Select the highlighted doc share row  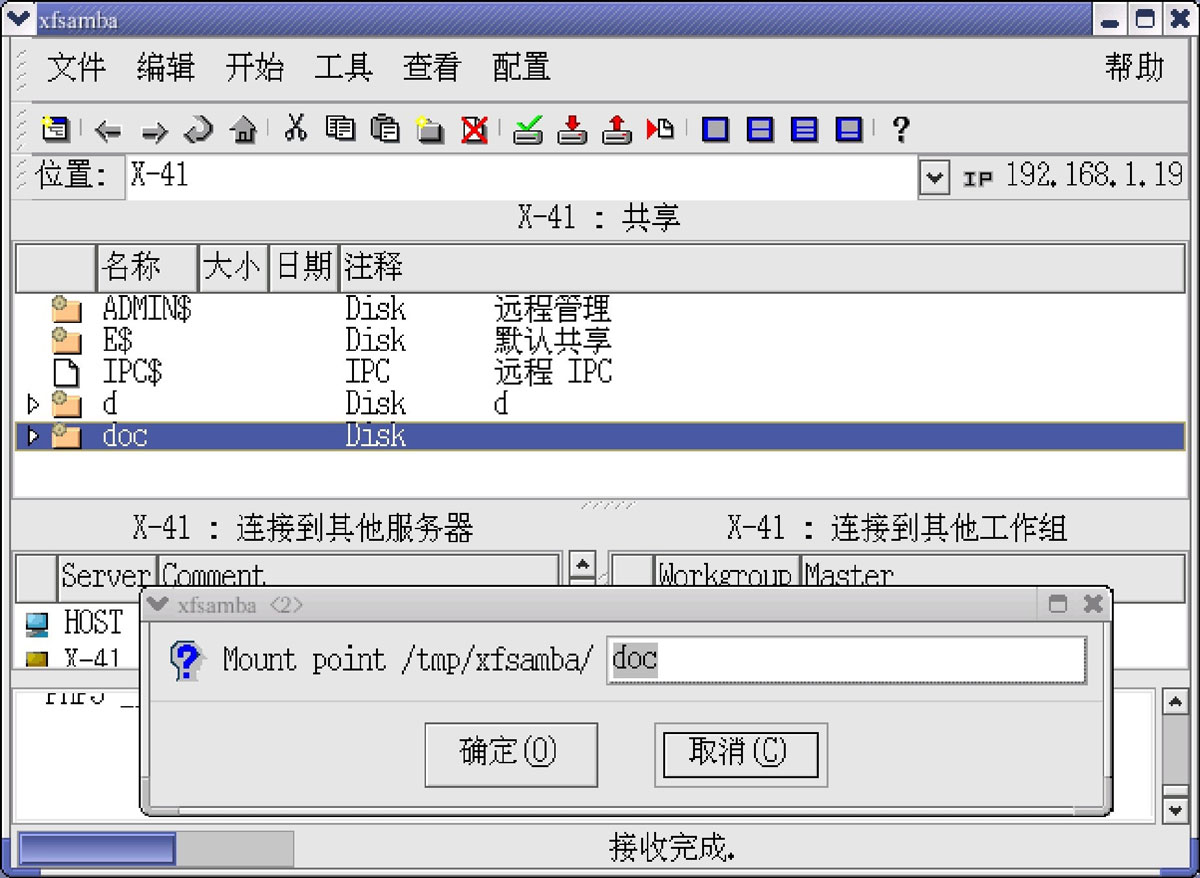click(600, 437)
